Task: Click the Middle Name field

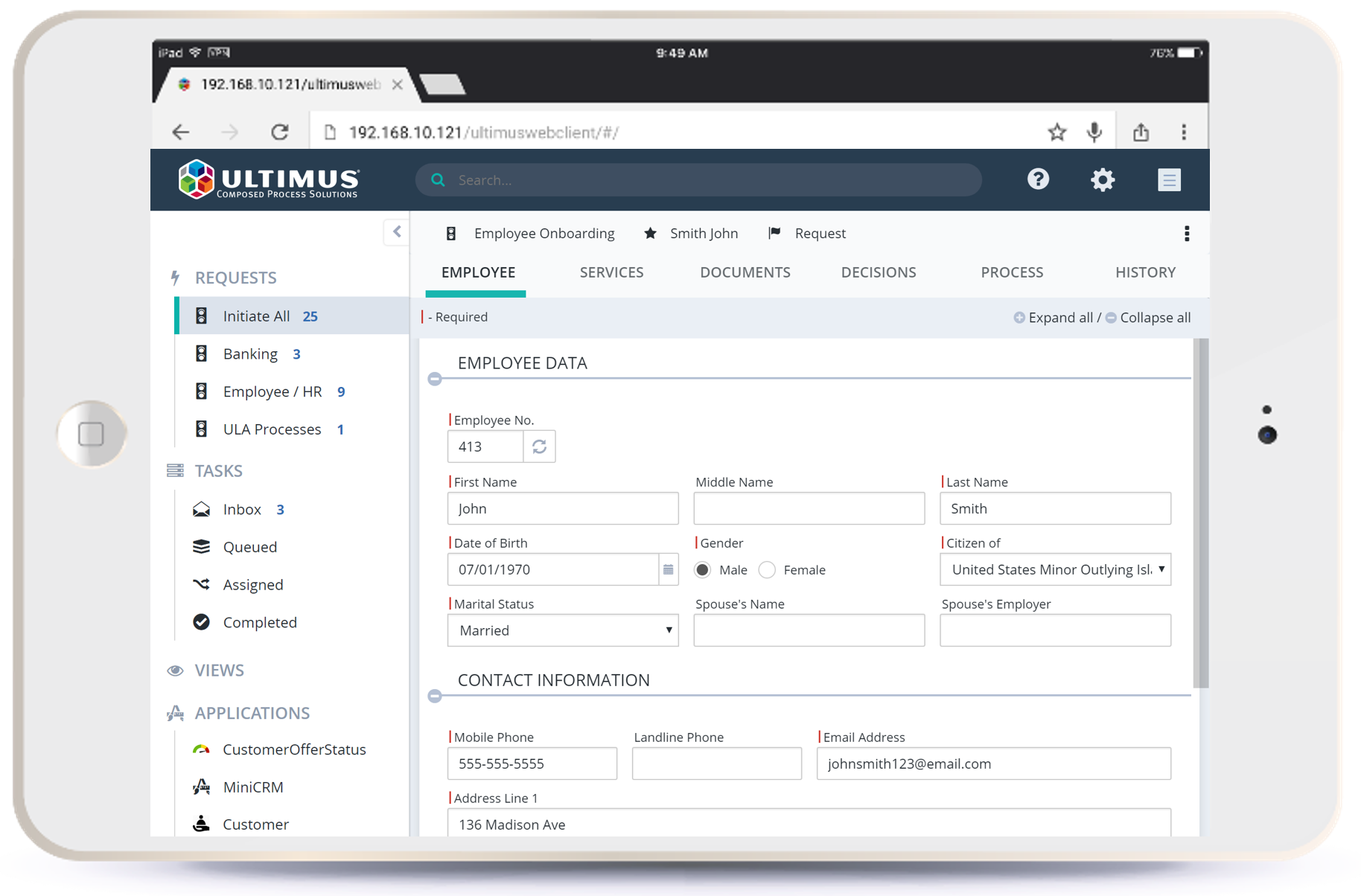Action: pos(809,508)
